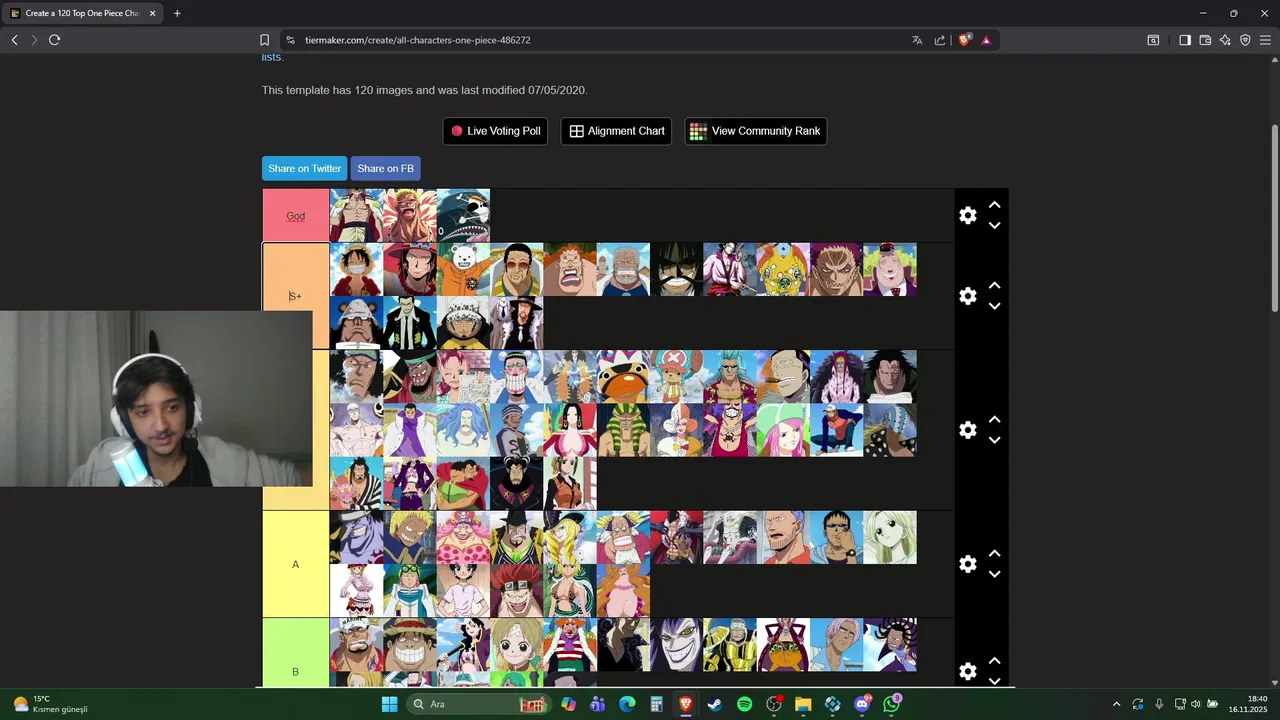This screenshot has width=1280, height=720.
Task: Open WhatsApp from the taskbar
Action: tap(892, 704)
